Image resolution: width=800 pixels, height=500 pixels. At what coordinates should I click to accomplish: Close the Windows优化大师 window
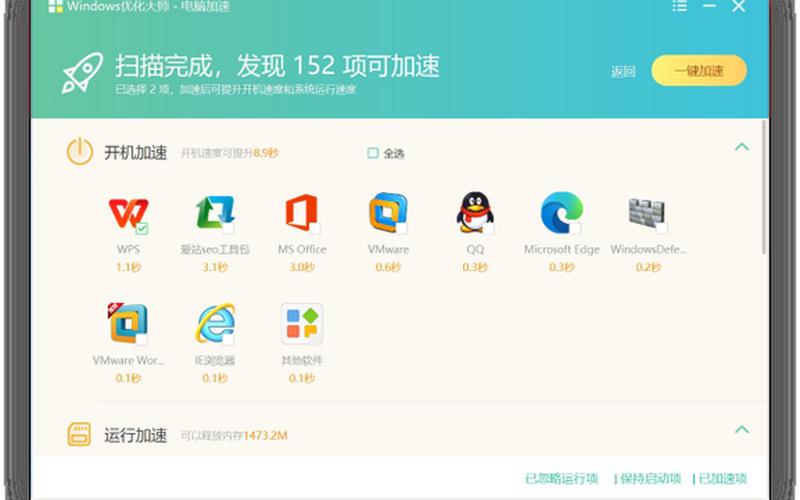[739, 6]
